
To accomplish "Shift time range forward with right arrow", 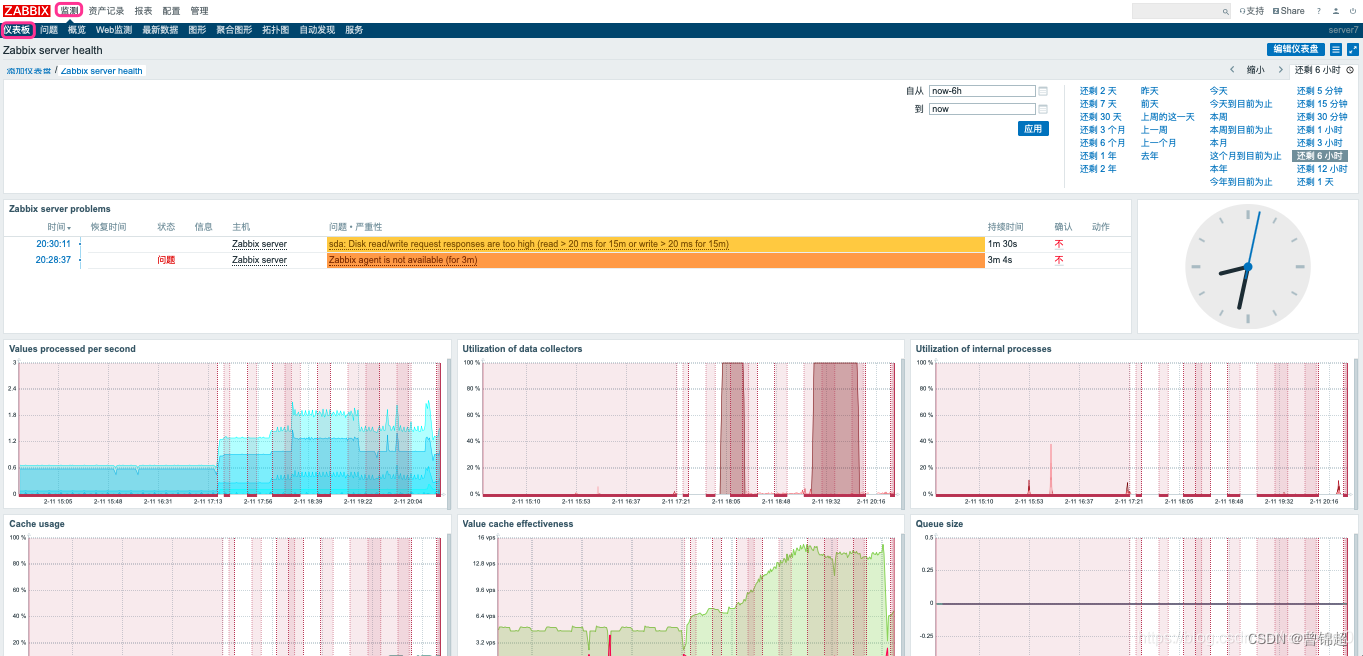I will tap(1280, 70).
